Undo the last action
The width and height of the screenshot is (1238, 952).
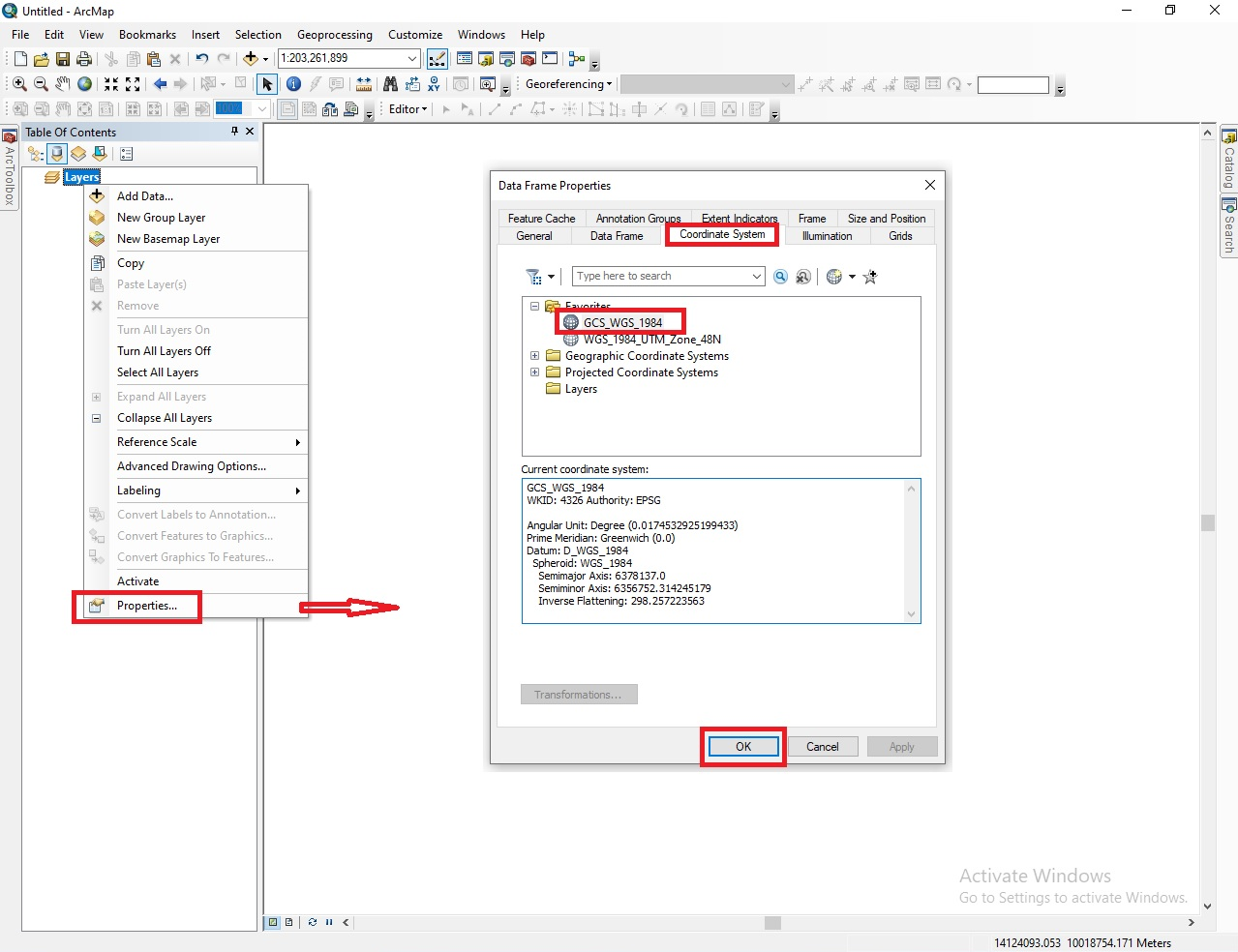tap(201, 59)
